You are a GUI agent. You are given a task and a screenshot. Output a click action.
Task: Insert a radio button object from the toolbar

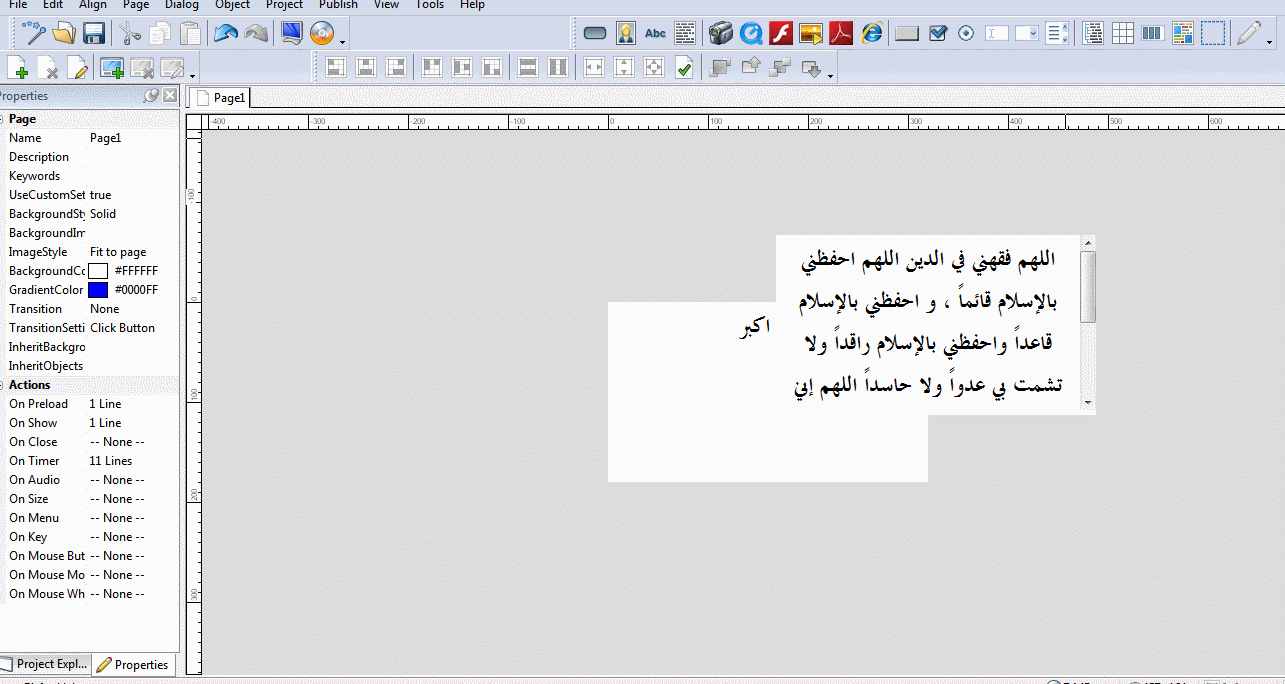965,33
